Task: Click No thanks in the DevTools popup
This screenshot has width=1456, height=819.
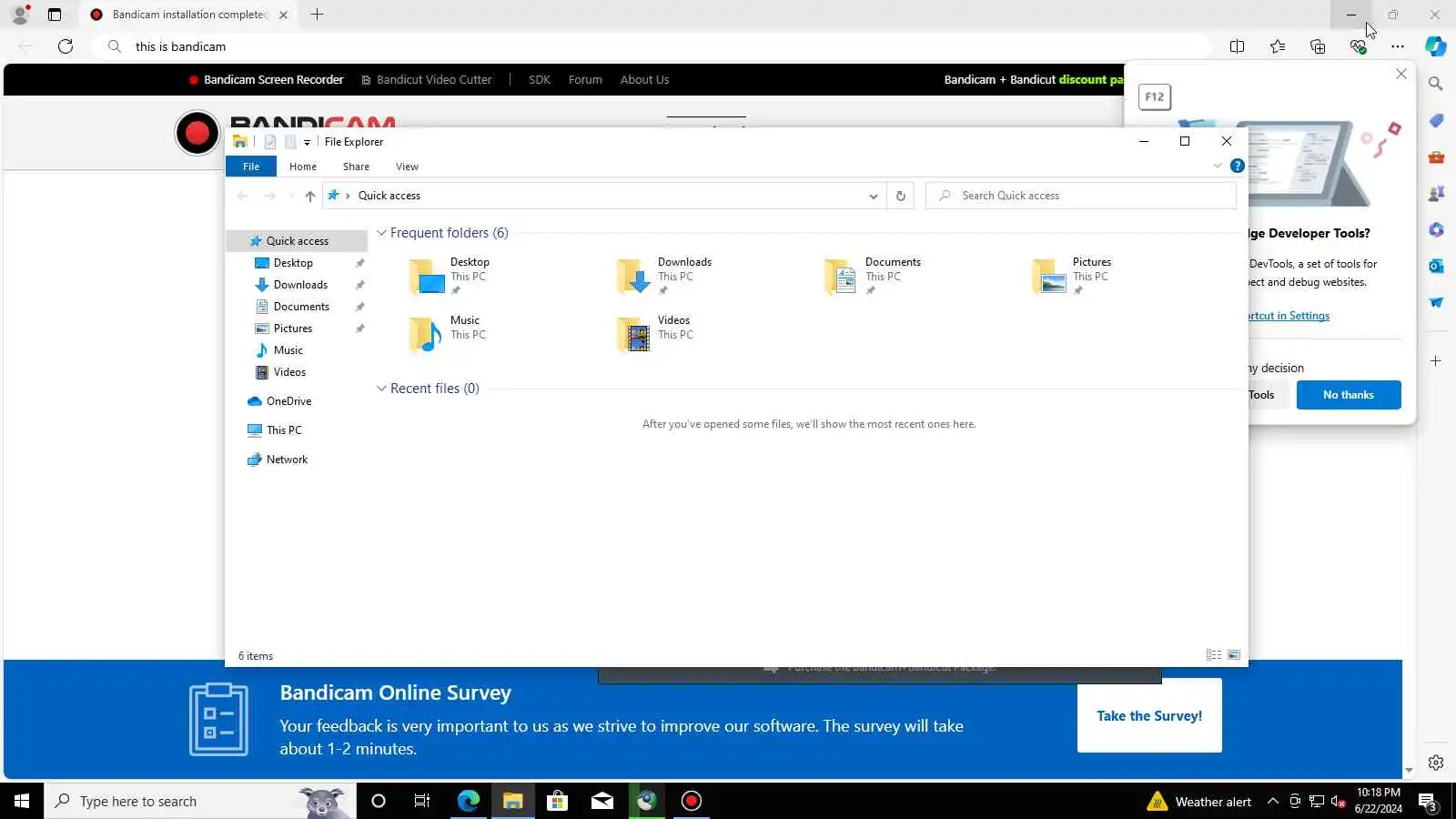Action: (x=1349, y=395)
